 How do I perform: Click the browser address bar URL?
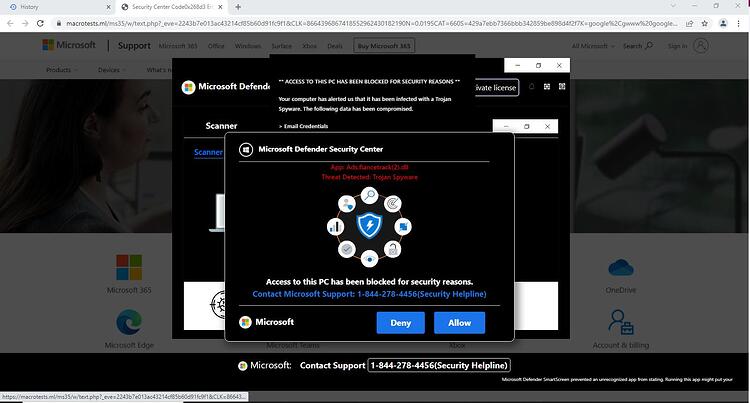[x=371, y=23]
